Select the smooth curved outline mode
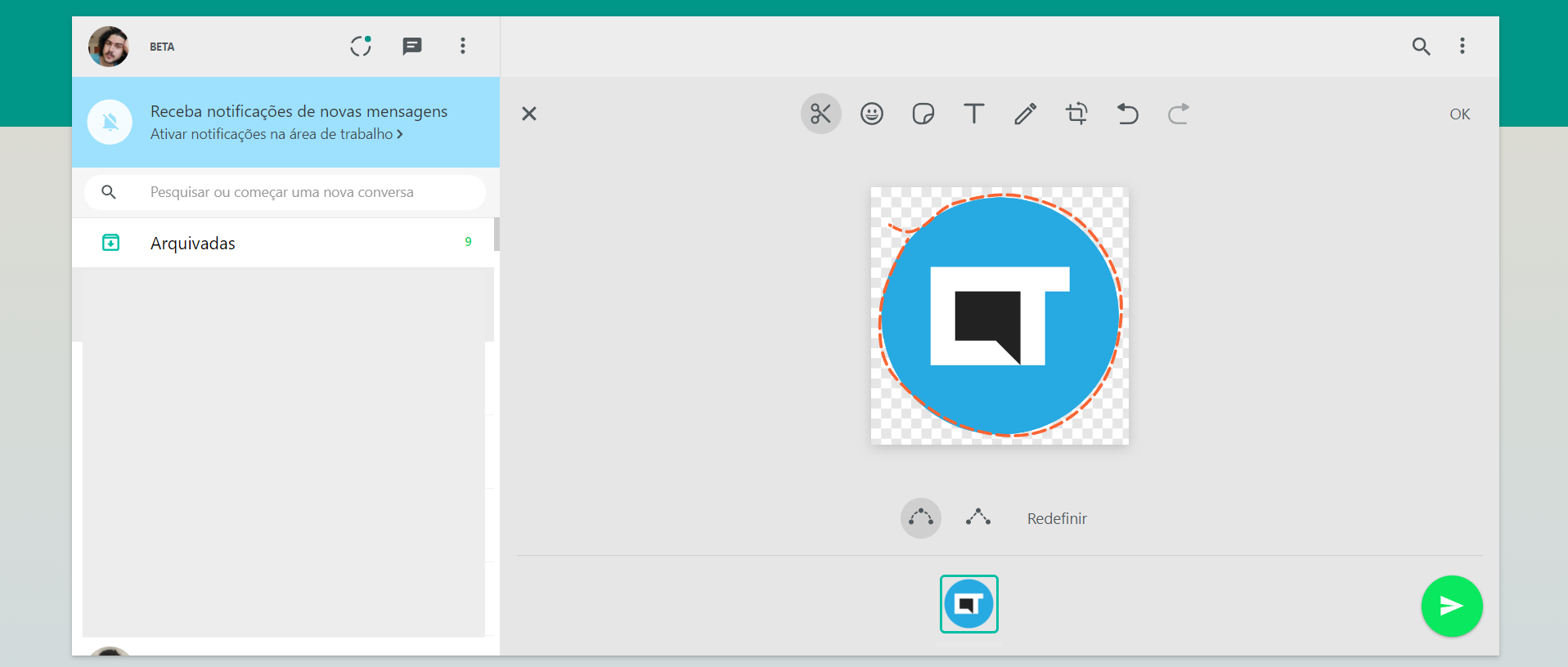Image resolution: width=1568 pixels, height=667 pixels. tap(921, 518)
